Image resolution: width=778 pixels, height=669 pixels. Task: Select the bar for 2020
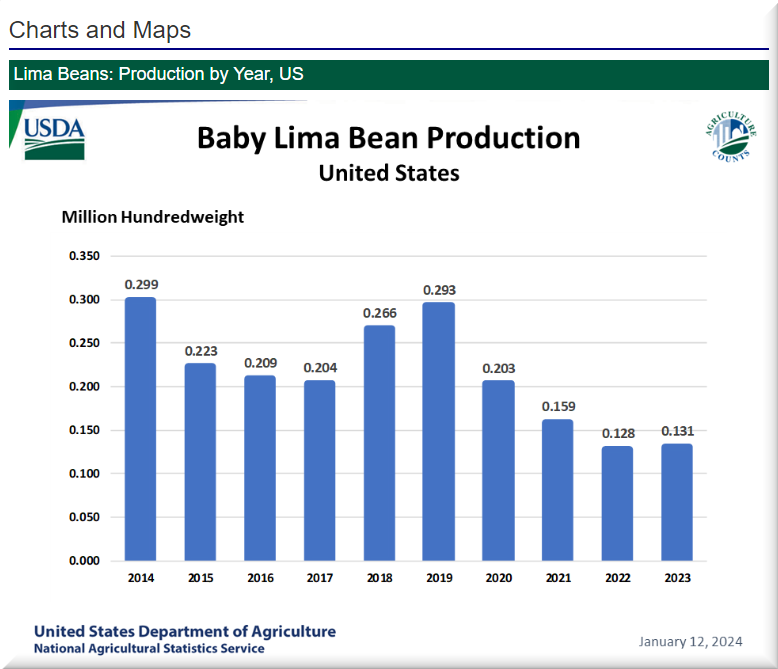[x=499, y=470]
